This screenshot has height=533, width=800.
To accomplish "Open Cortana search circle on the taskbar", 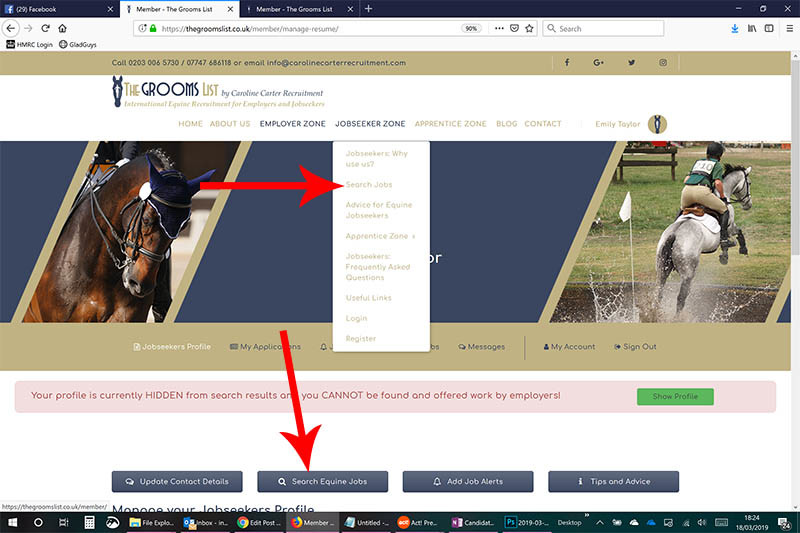I will point(38,522).
